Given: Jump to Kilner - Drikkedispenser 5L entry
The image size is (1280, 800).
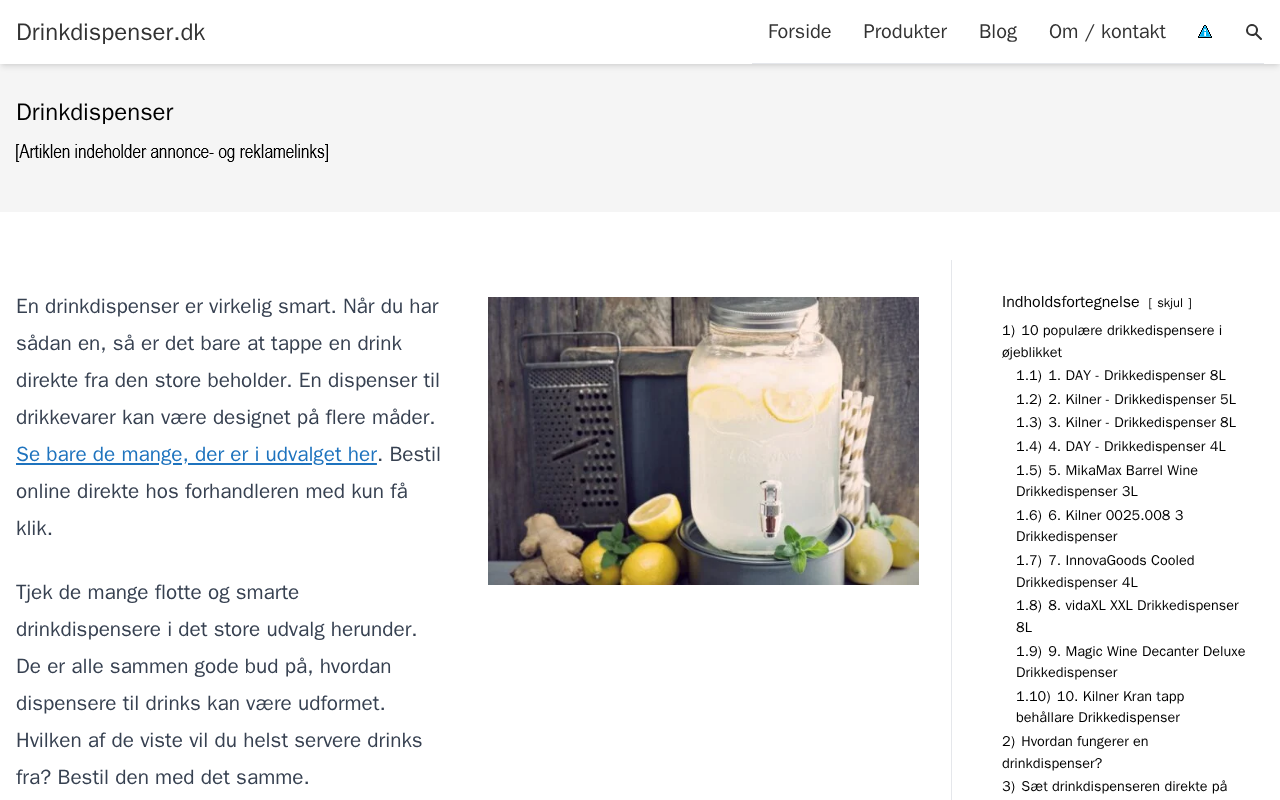Looking at the screenshot, I should (1126, 400).
